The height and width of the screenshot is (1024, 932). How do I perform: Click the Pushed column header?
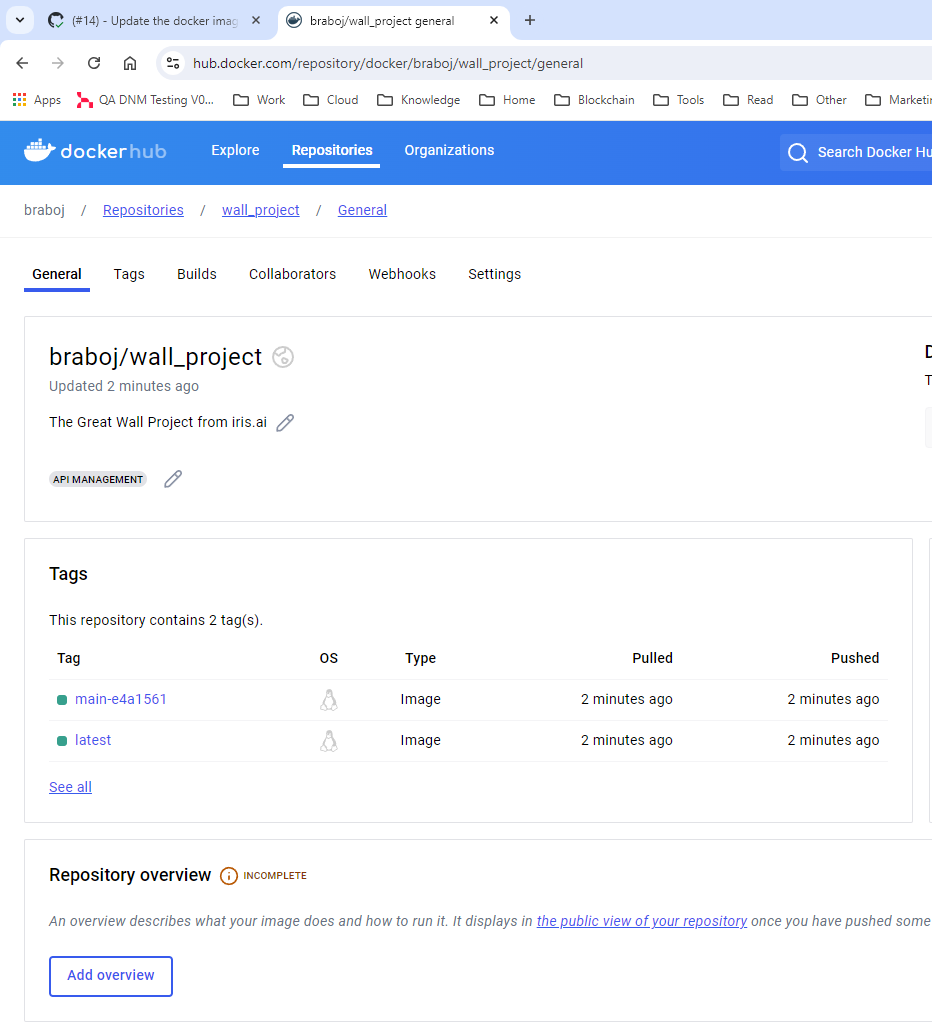pos(854,658)
